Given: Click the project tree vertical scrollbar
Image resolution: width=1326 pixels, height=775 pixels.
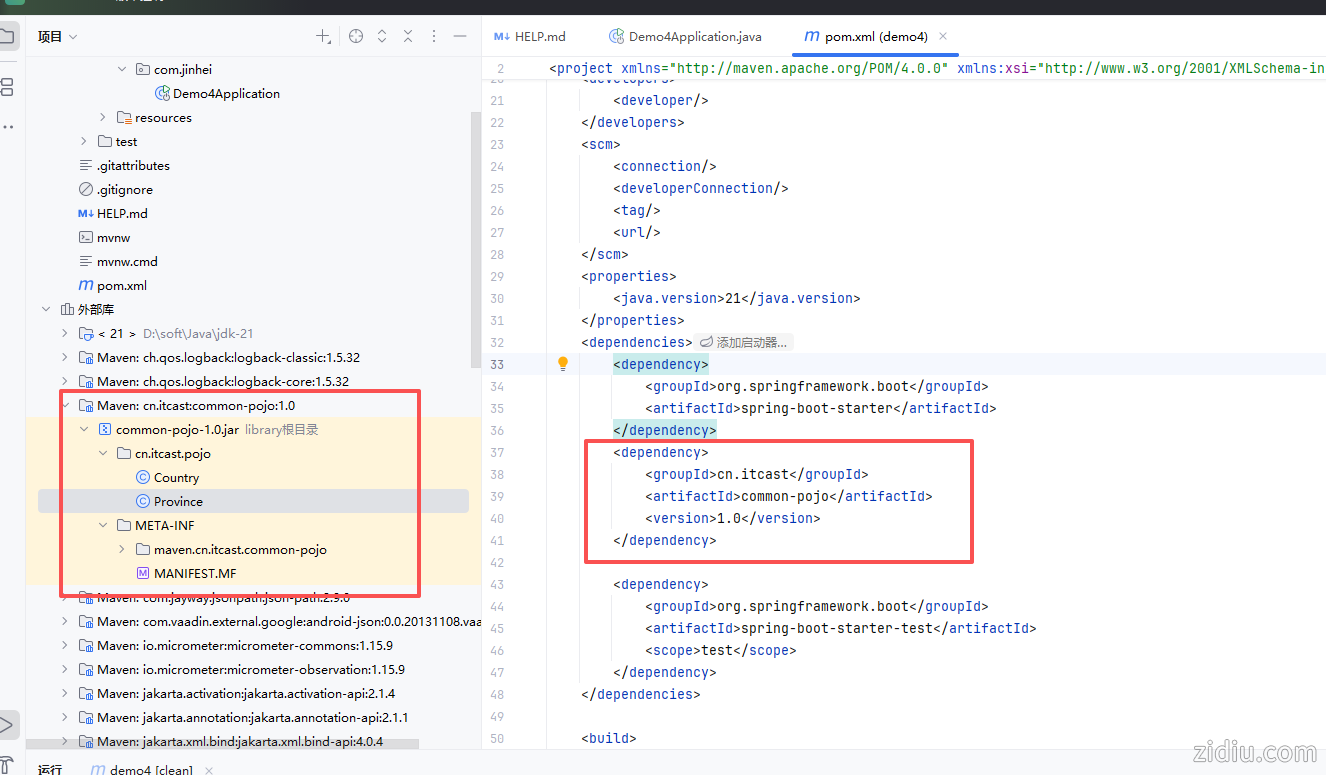Looking at the screenshot, I should [x=475, y=240].
